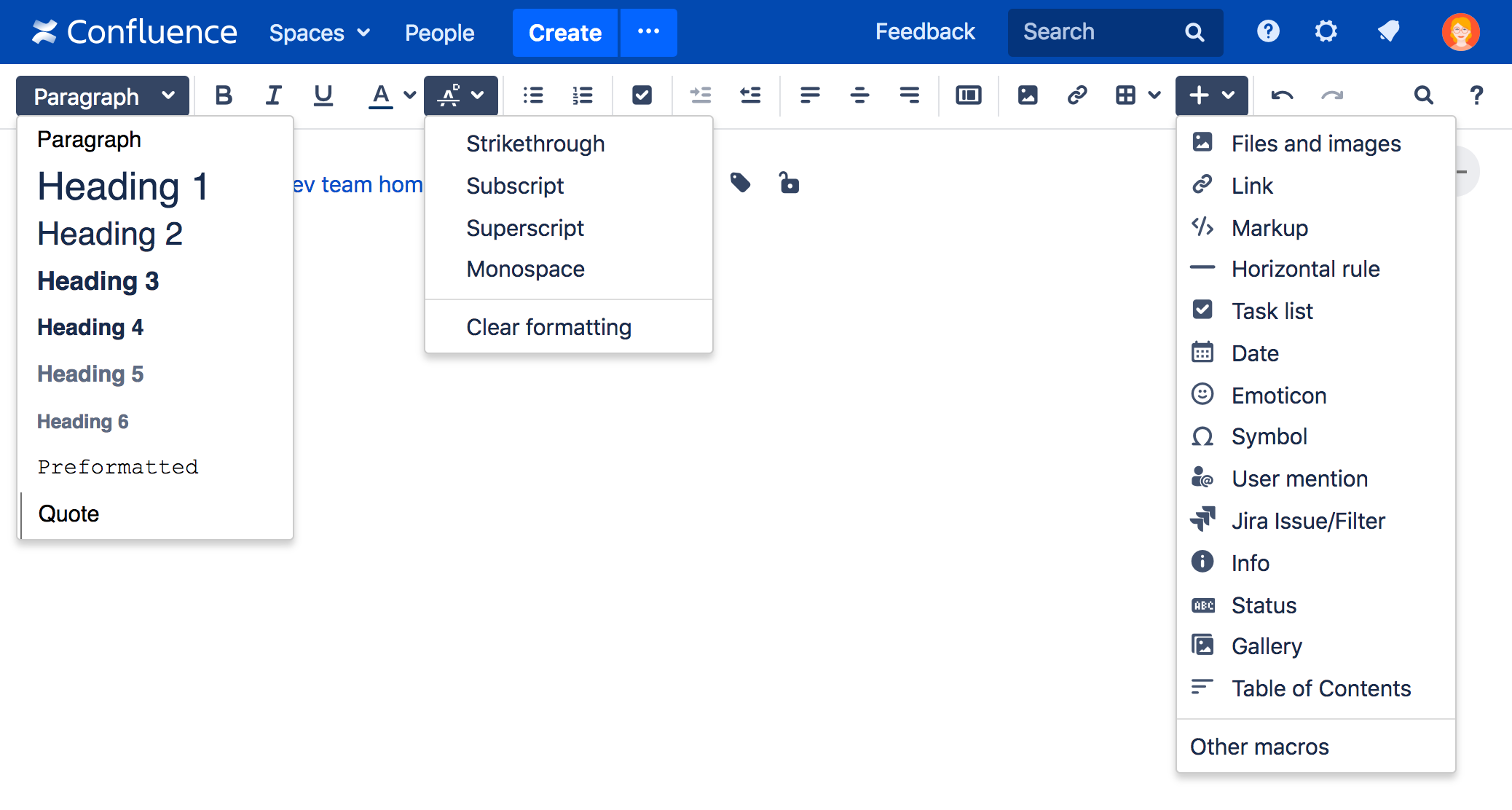This screenshot has height=810, width=1512.
Task: Open Other macros link
Action: click(1259, 747)
